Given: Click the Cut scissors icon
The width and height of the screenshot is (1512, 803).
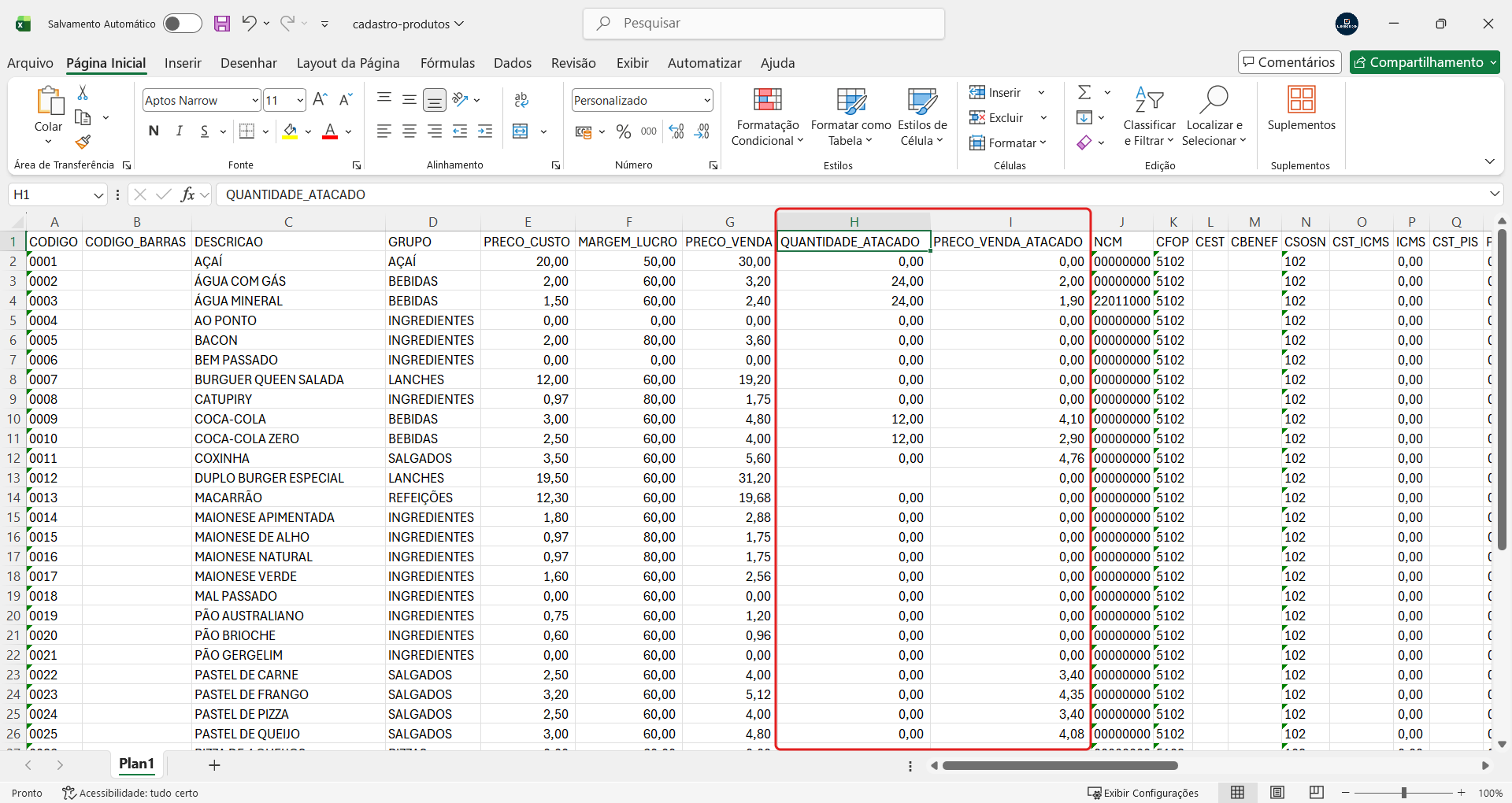Looking at the screenshot, I should tap(83, 93).
